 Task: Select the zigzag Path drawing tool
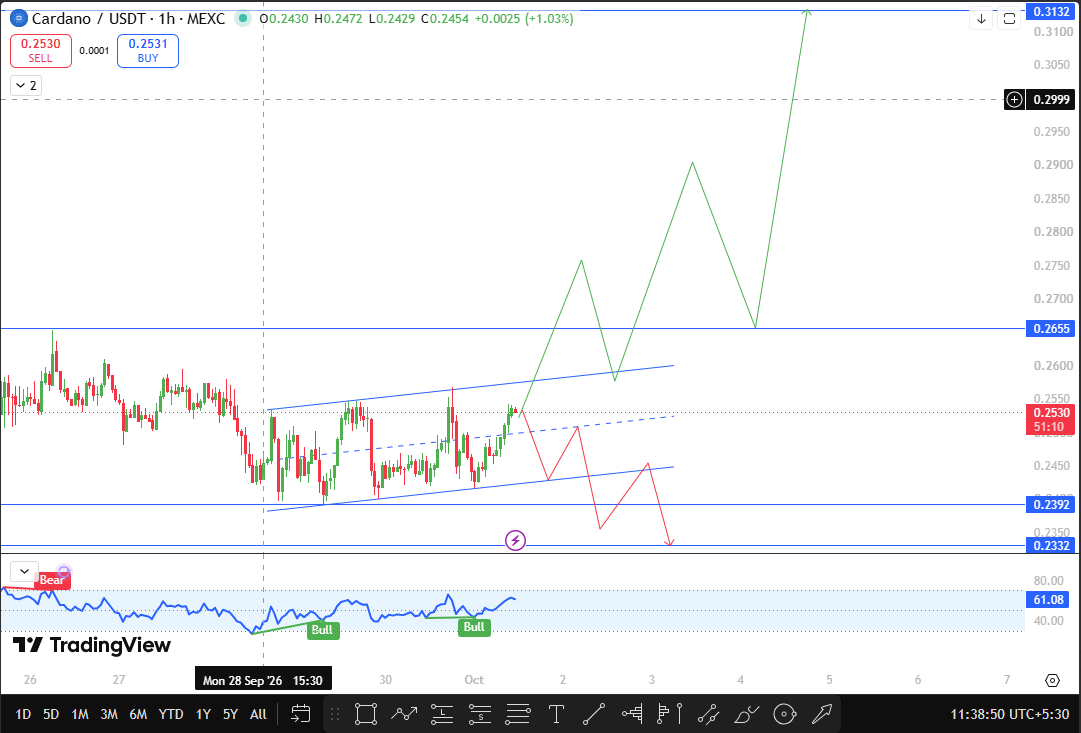[404, 714]
